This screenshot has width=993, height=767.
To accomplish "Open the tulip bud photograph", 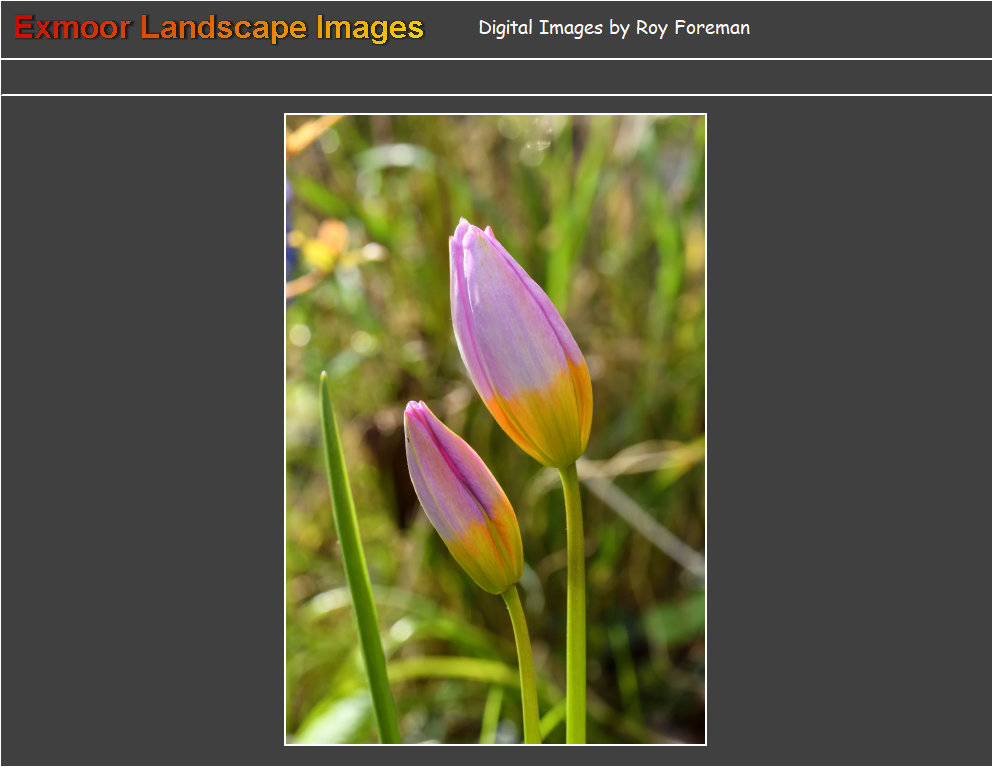I will 495,429.
